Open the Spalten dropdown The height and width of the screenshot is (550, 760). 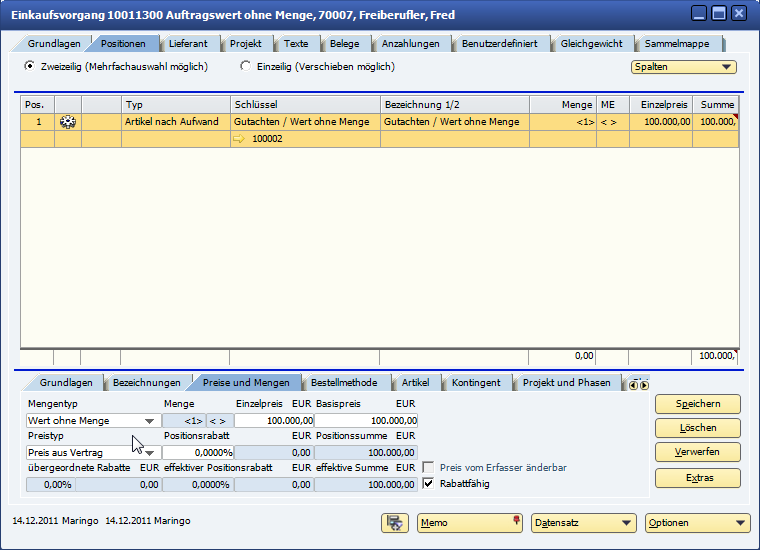[x=684, y=67]
